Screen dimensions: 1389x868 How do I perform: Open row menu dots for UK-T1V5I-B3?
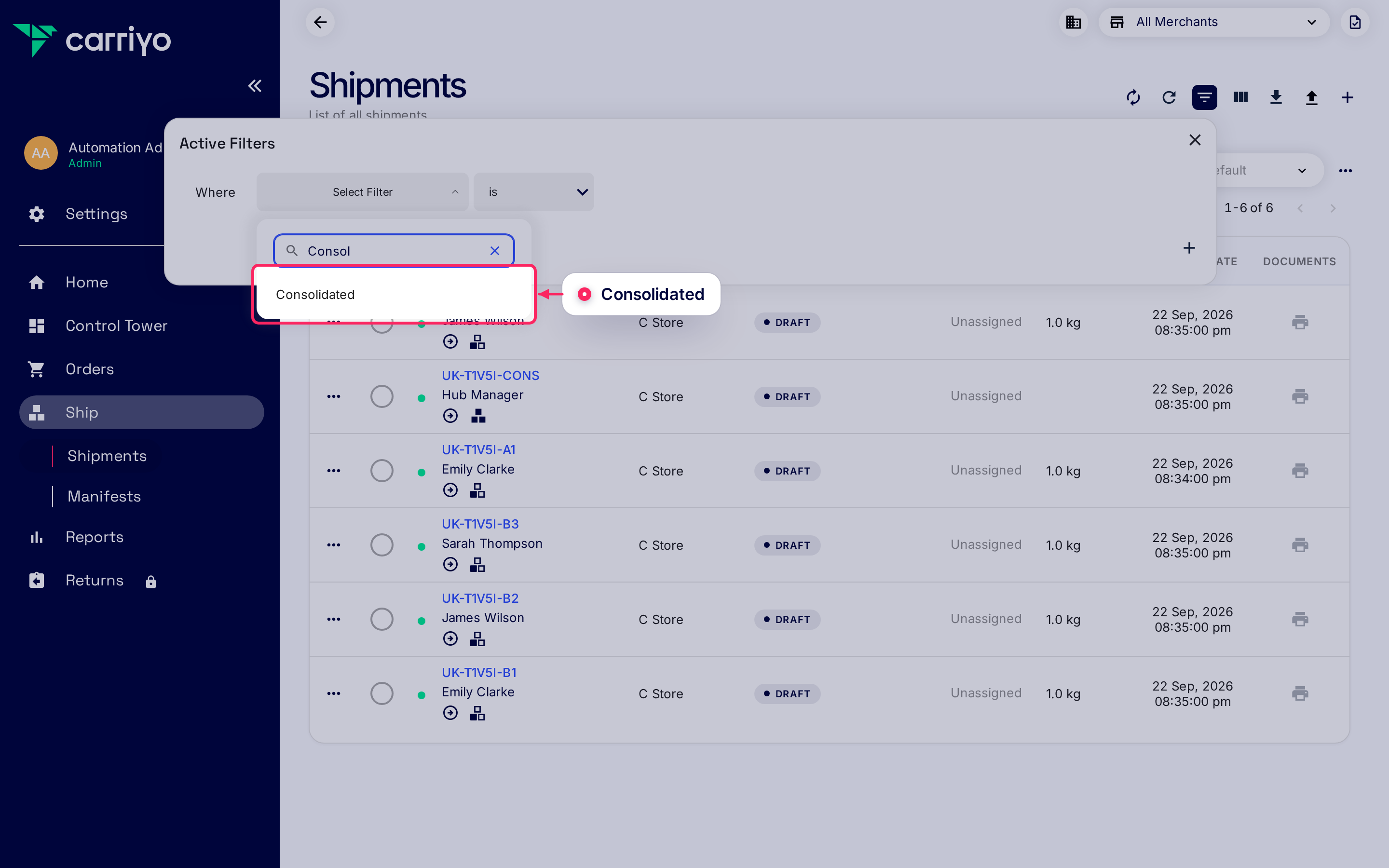tap(333, 545)
